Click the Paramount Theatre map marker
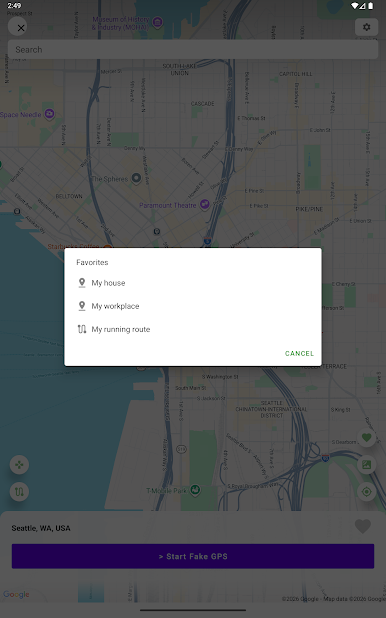Viewport: 386px width, 618px height. click(204, 204)
